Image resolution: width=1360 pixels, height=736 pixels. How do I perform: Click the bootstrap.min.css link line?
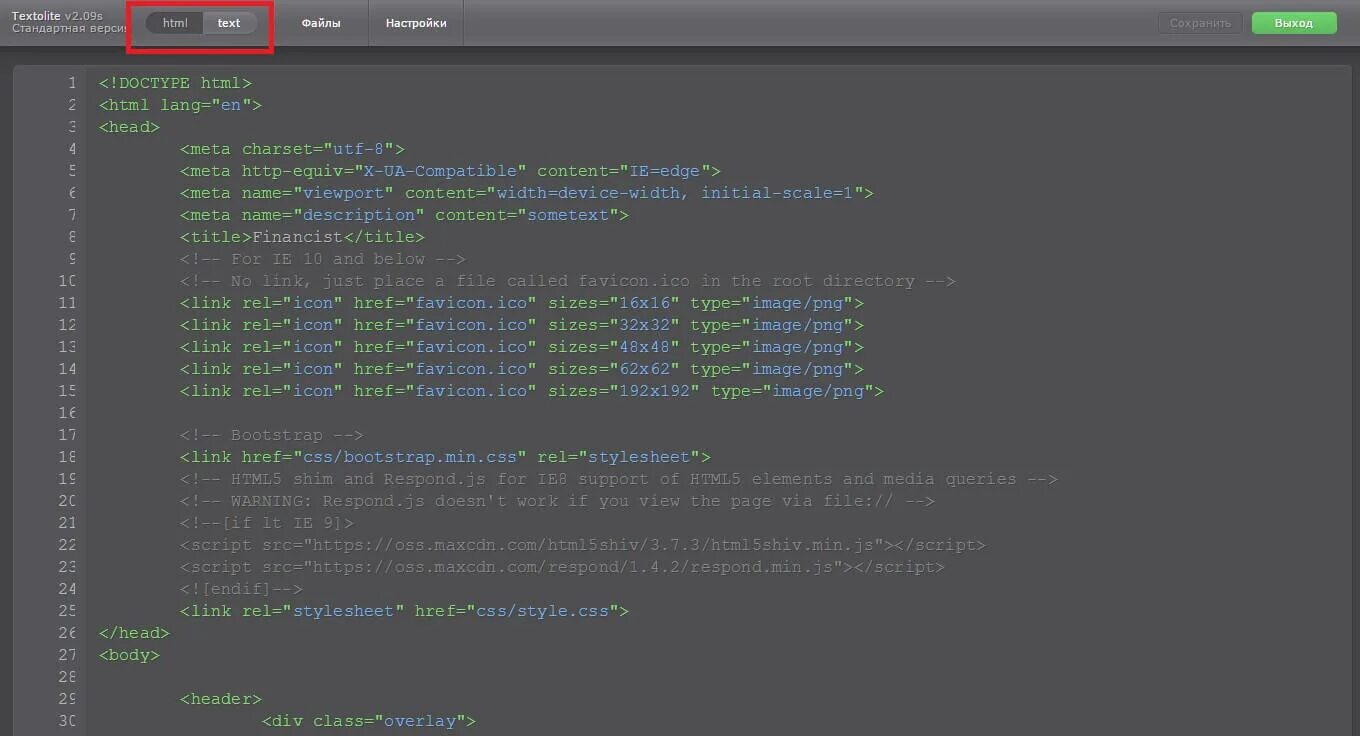coord(445,457)
